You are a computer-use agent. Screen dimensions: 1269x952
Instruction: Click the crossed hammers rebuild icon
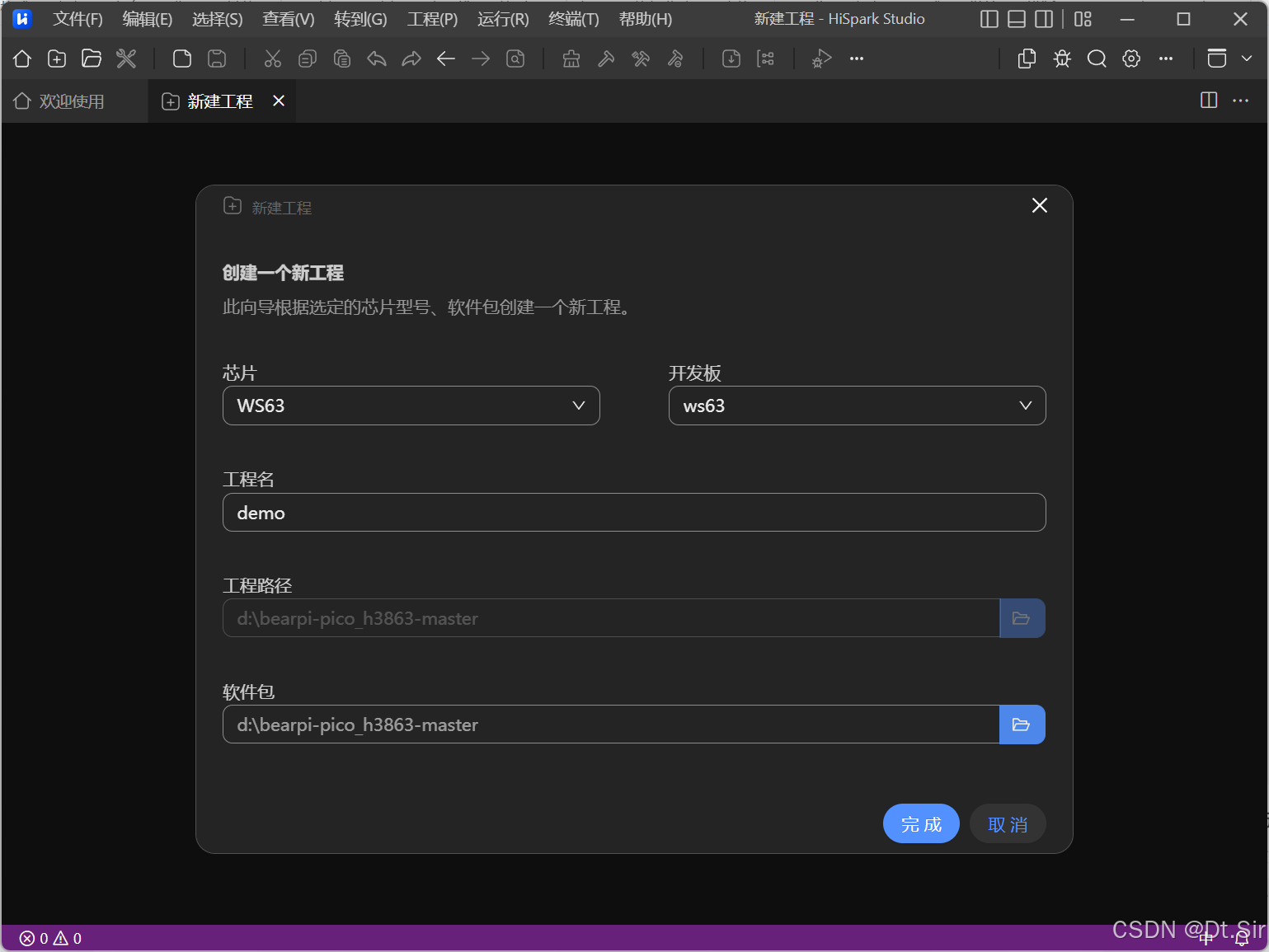641,59
